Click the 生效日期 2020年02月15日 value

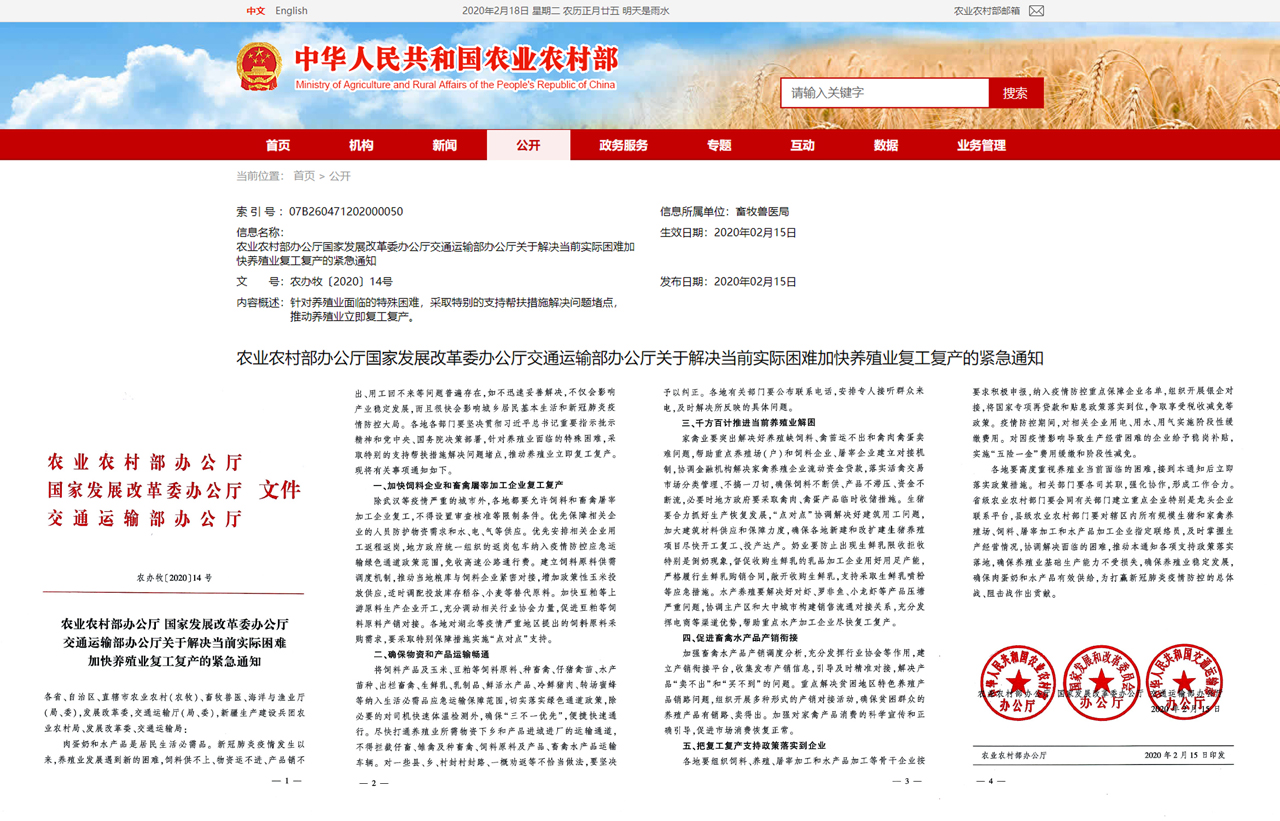click(755, 232)
